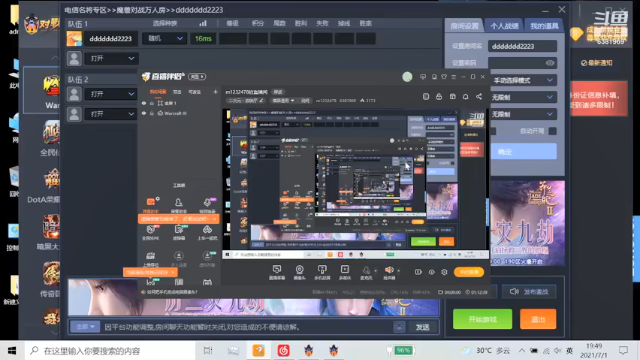Open the 全部 chat channel dropdown
This screenshot has height=360, width=640.
pos(85,327)
